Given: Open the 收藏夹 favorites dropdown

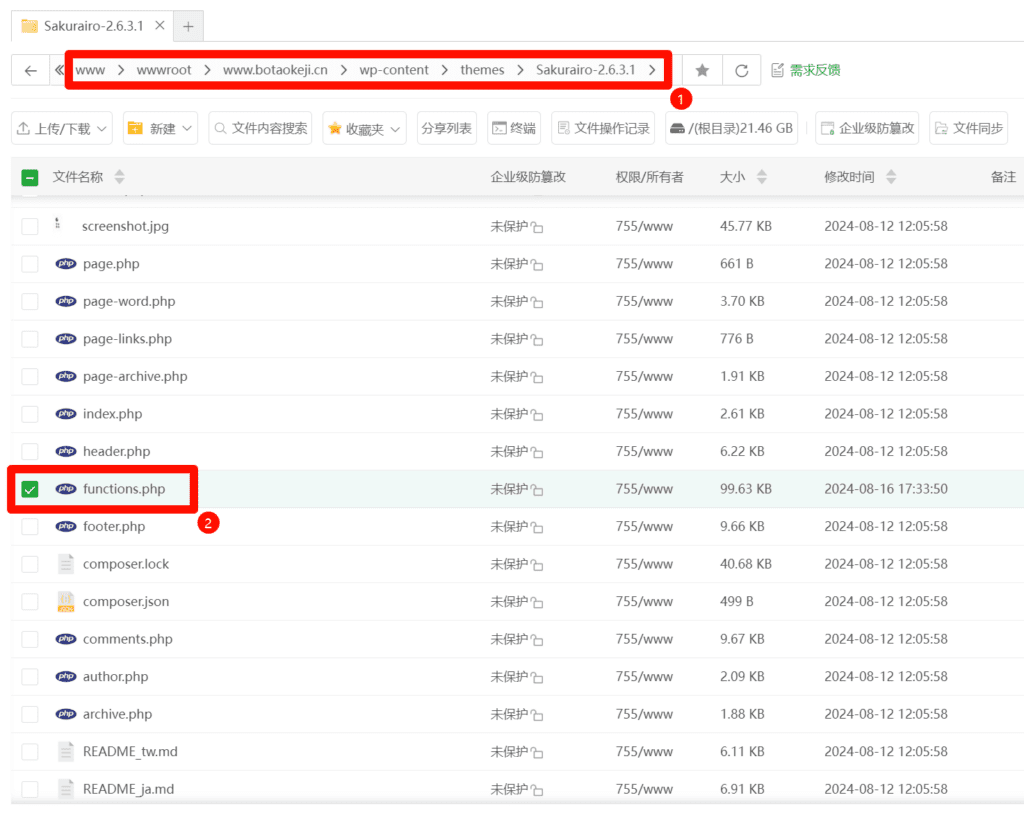Looking at the screenshot, I should [x=363, y=127].
